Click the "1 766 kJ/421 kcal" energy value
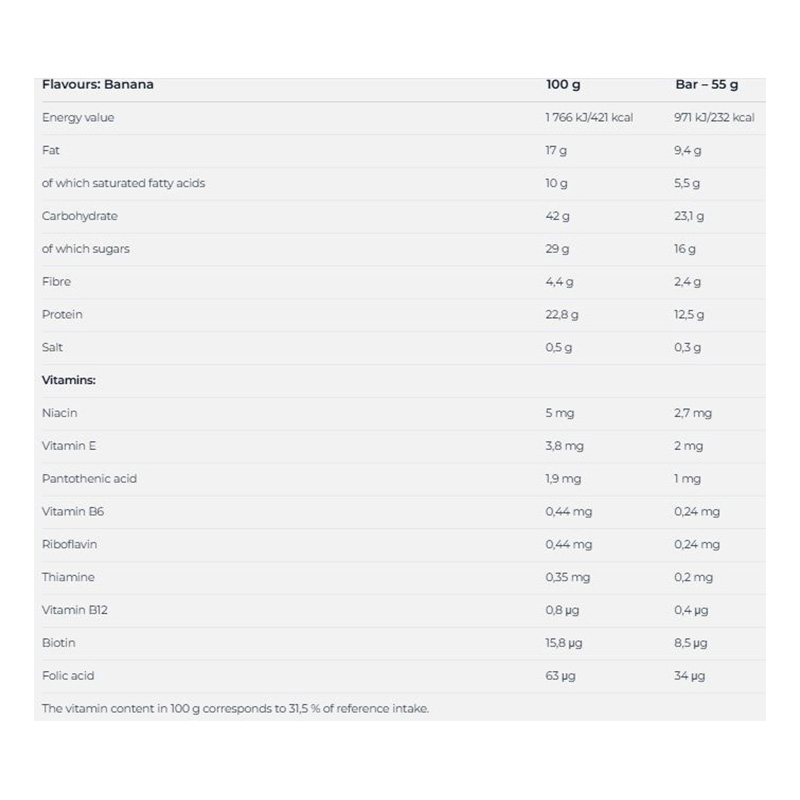 click(x=589, y=118)
